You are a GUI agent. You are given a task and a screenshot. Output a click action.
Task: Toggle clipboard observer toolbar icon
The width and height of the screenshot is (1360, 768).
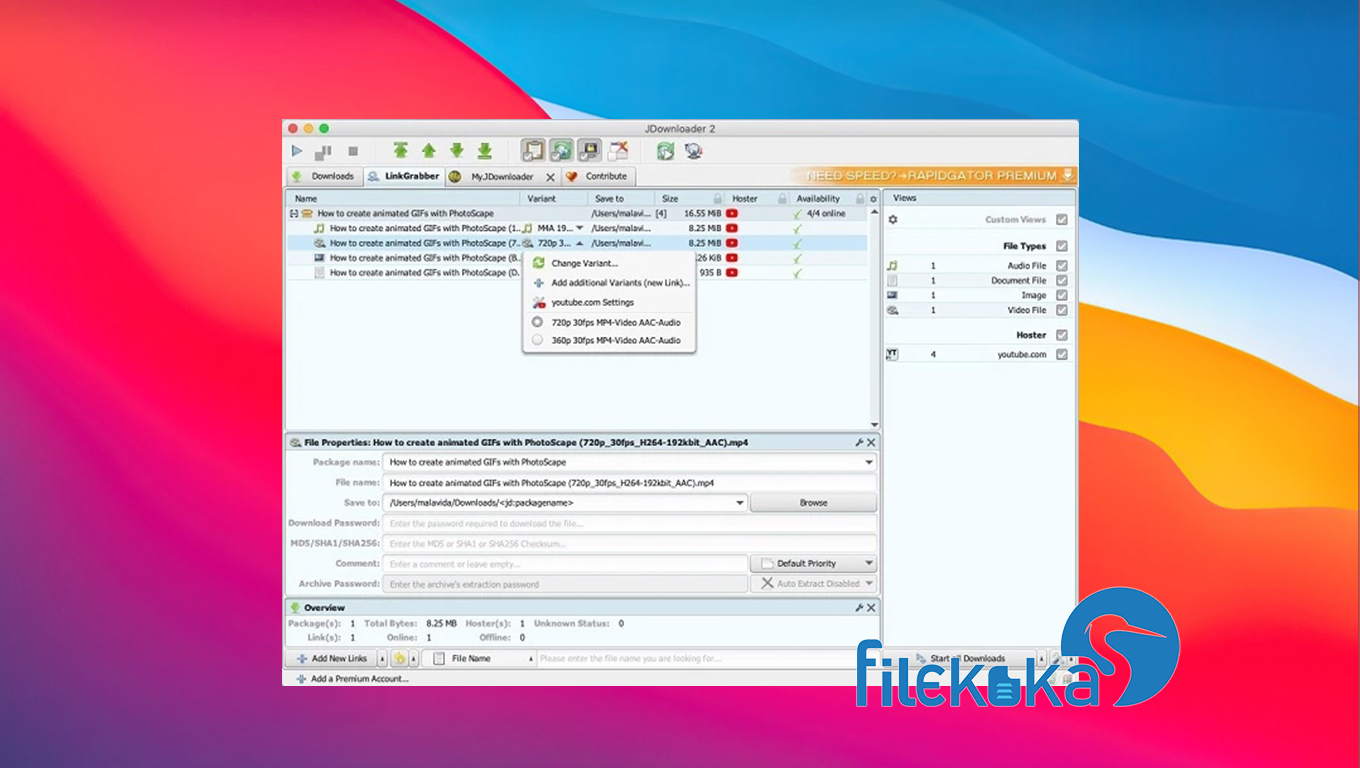(x=533, y=151)
